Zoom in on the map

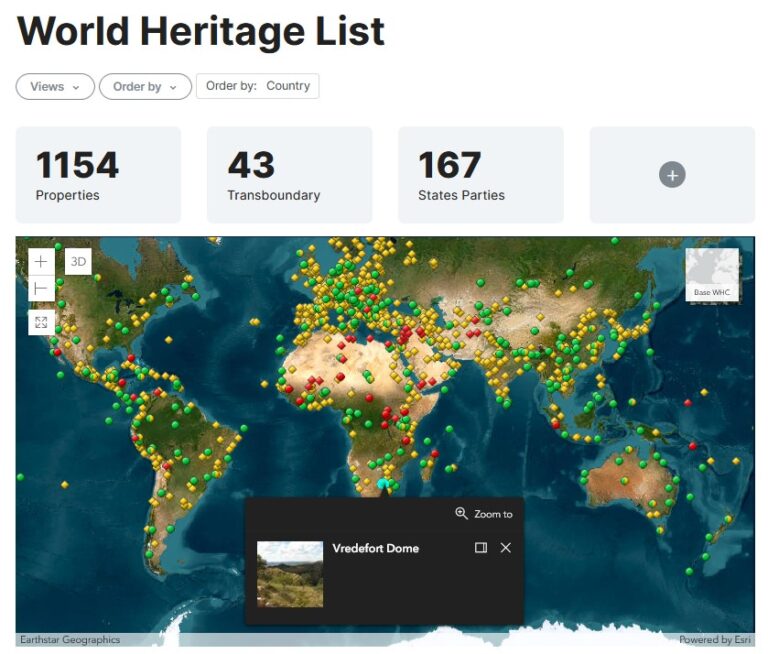pos(41,262)
